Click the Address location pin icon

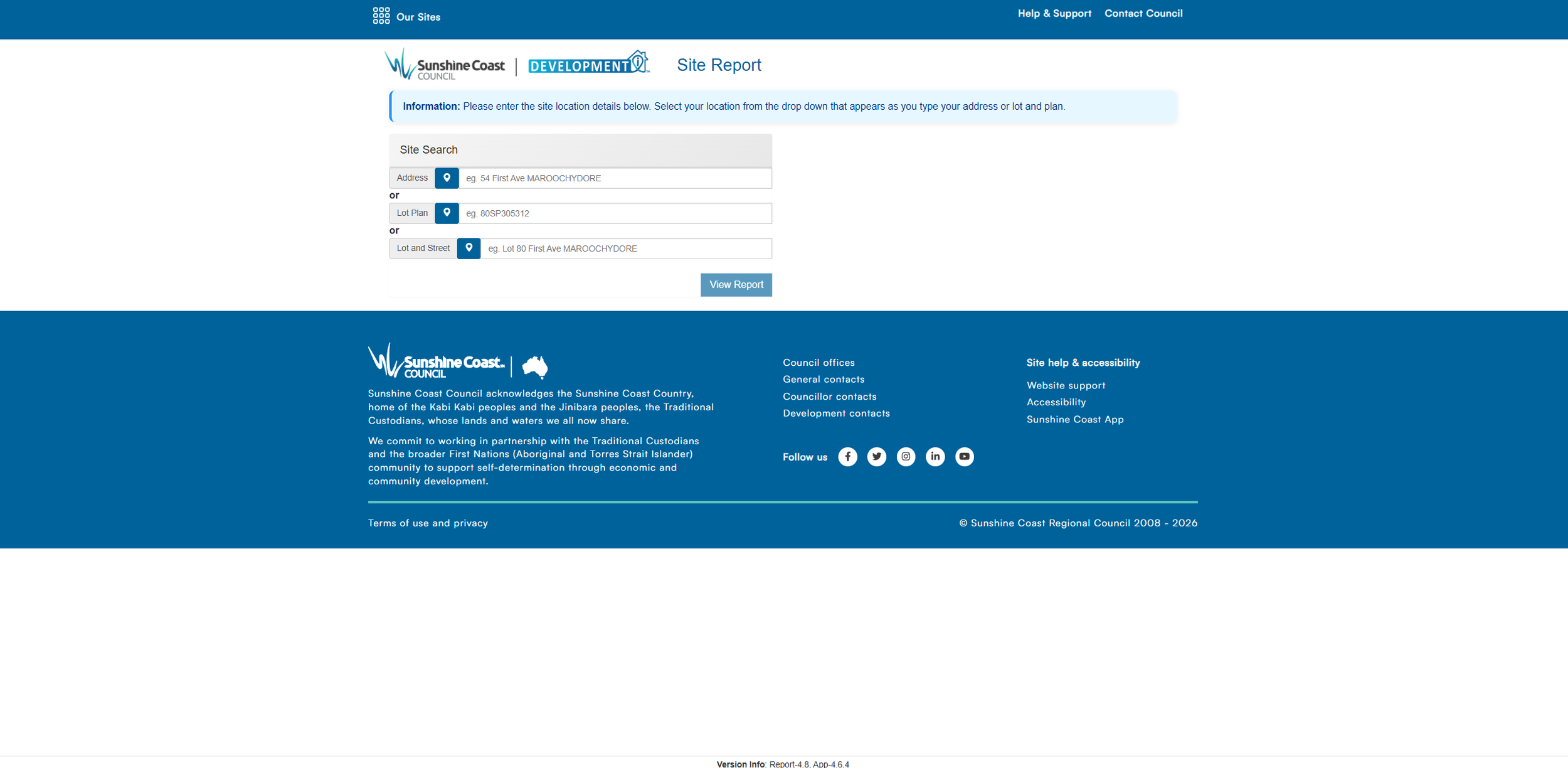coord(447,178)
